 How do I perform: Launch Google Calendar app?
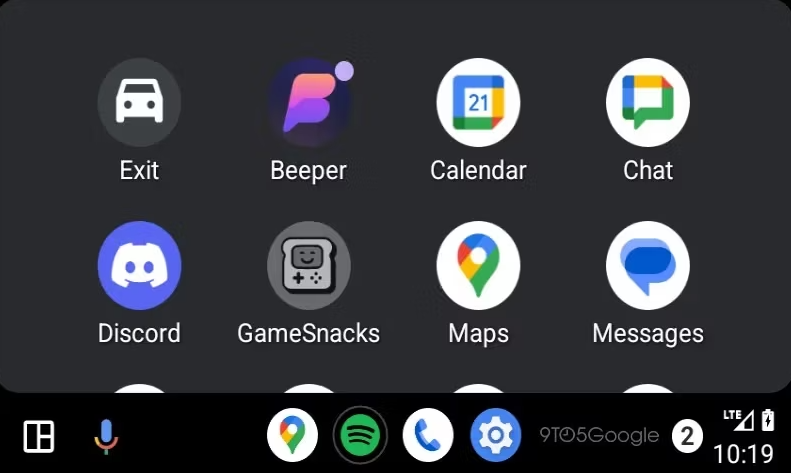[x=478, y=102]
